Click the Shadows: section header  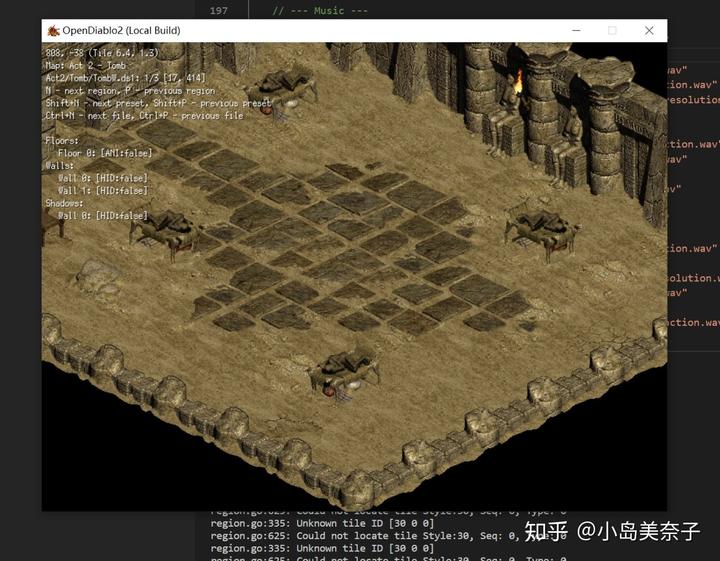(x=65, y=203)
